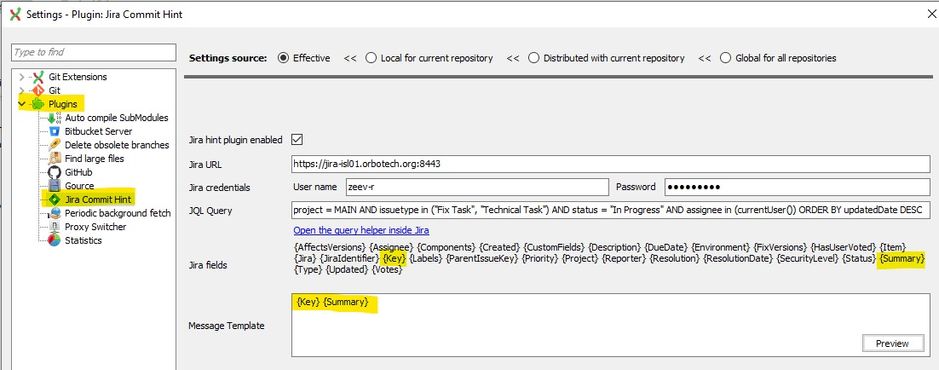Select the Effective settings source

(x=283, y=58)
